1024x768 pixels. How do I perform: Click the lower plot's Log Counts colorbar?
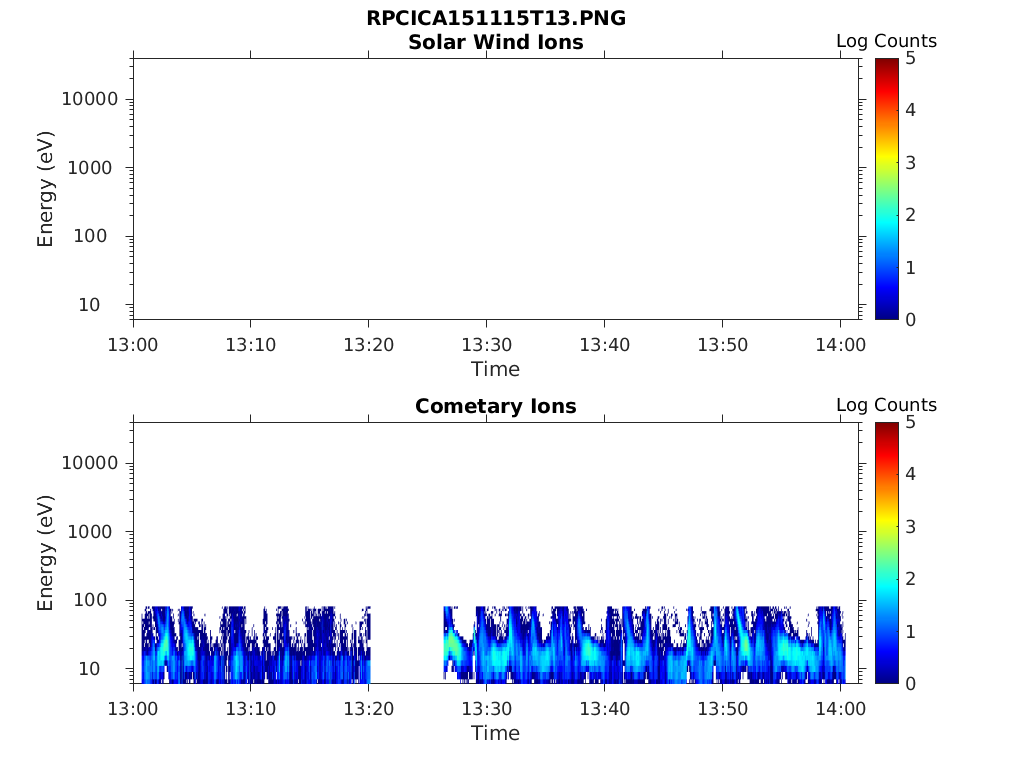coord(887,552)
